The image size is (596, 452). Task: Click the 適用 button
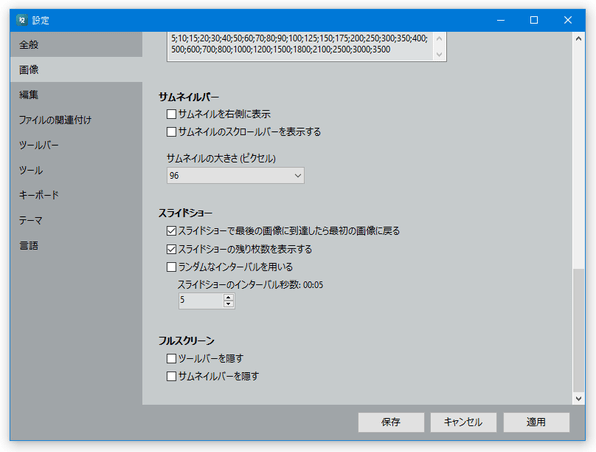point(536,422)
